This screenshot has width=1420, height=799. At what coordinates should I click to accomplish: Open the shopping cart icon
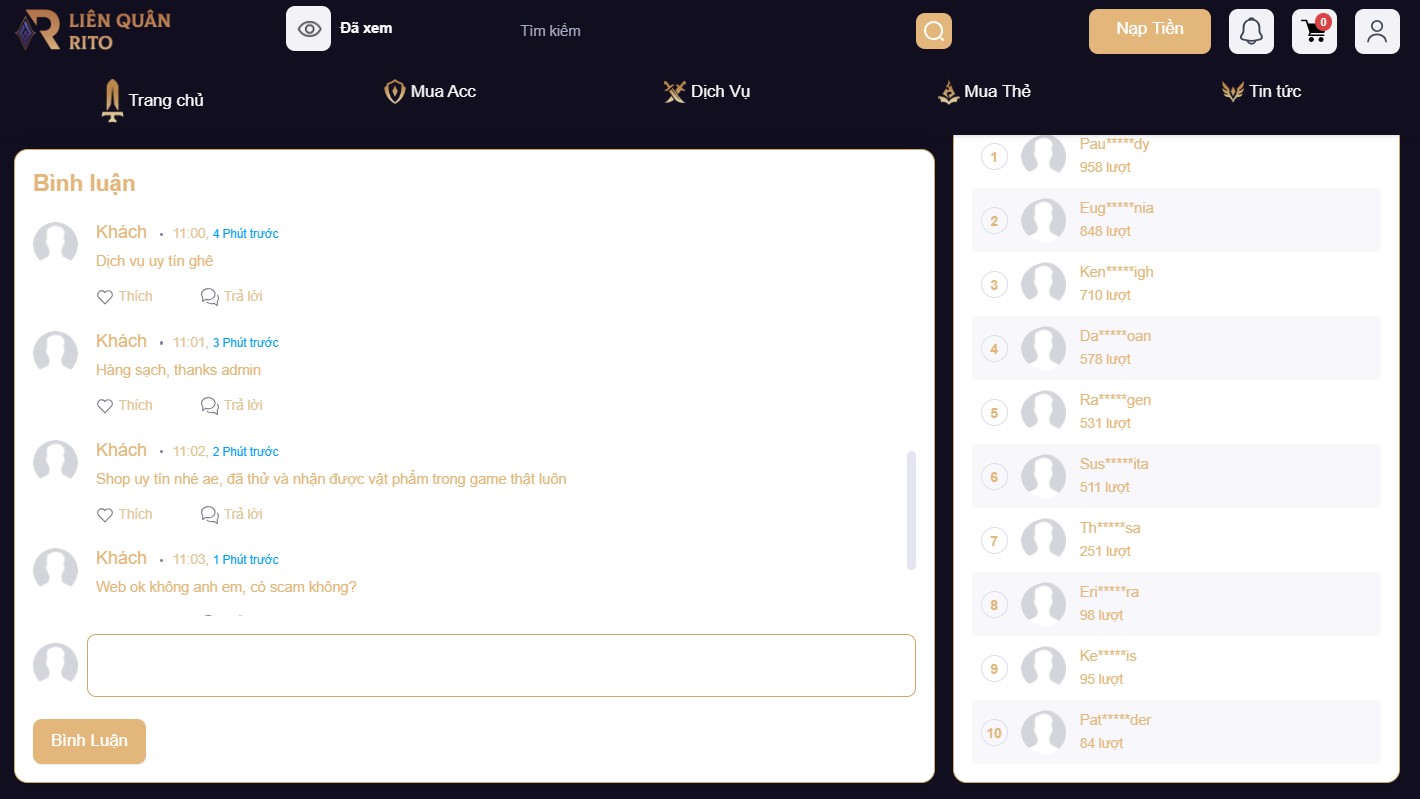click(1314, 31)
